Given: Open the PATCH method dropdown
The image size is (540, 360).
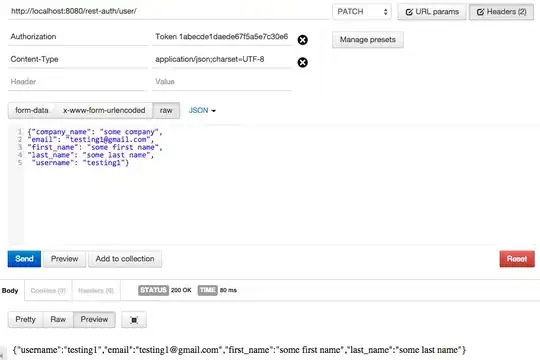Looking at the screenshot, I should click(362, 12).
